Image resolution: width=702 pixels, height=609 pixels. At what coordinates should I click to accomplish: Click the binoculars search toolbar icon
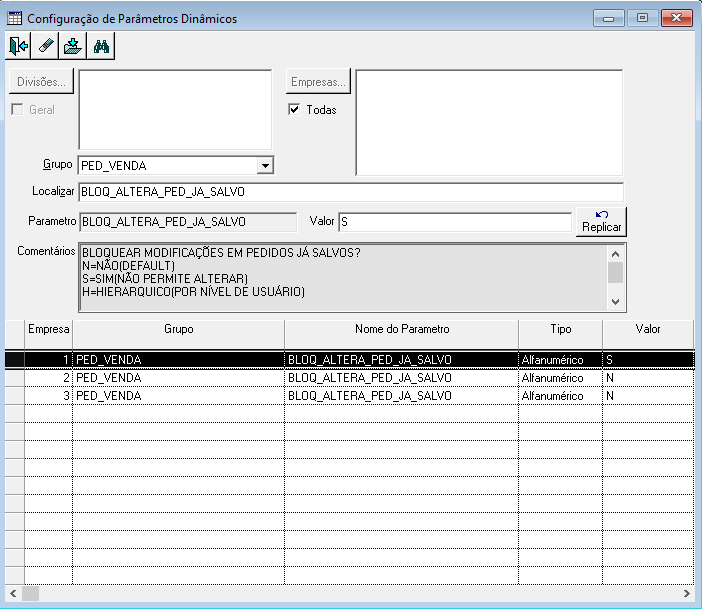point(101,46)
